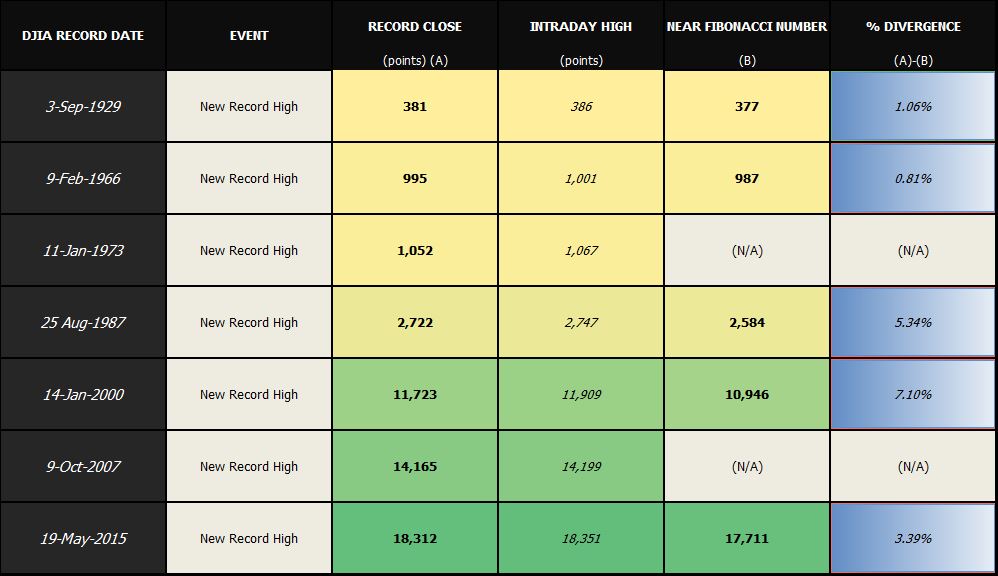
Task: Click the 11-Jan-1973 date cell
Action: click(x=83, y=251)
